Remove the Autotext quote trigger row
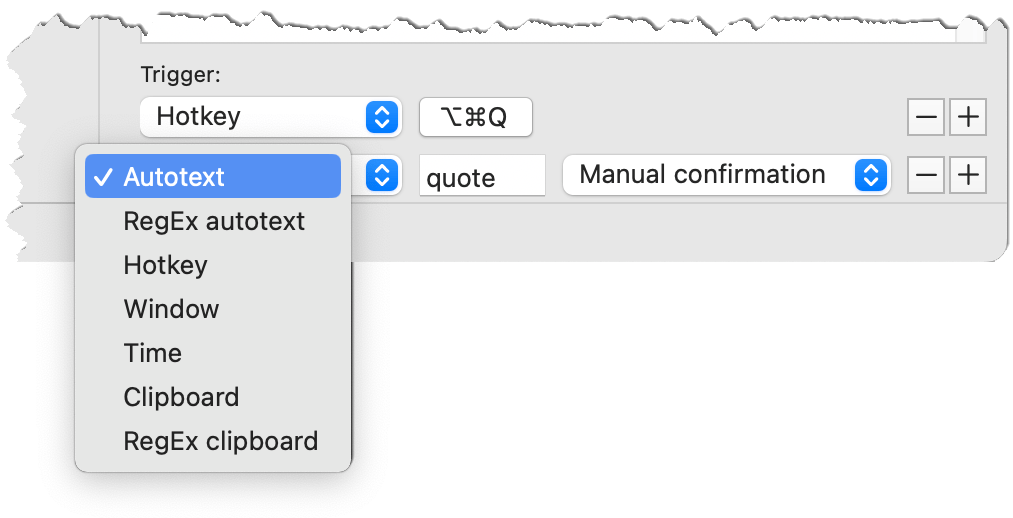Image resolution: width=1013 pixels, height=518 pixels. [926, 174]
